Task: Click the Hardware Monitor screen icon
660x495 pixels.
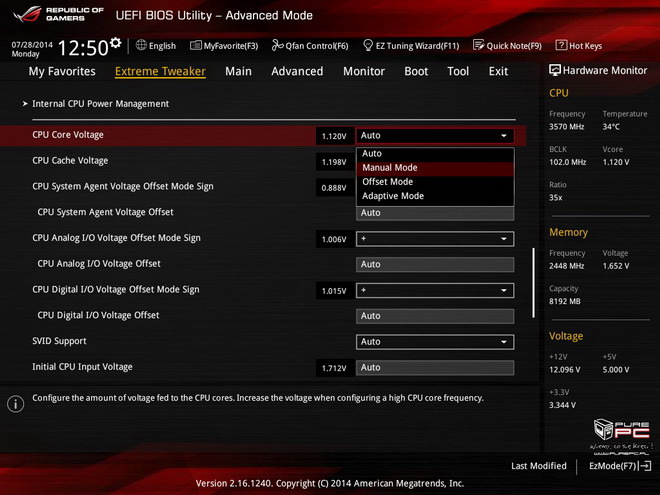Action: (x=555, y=70)
